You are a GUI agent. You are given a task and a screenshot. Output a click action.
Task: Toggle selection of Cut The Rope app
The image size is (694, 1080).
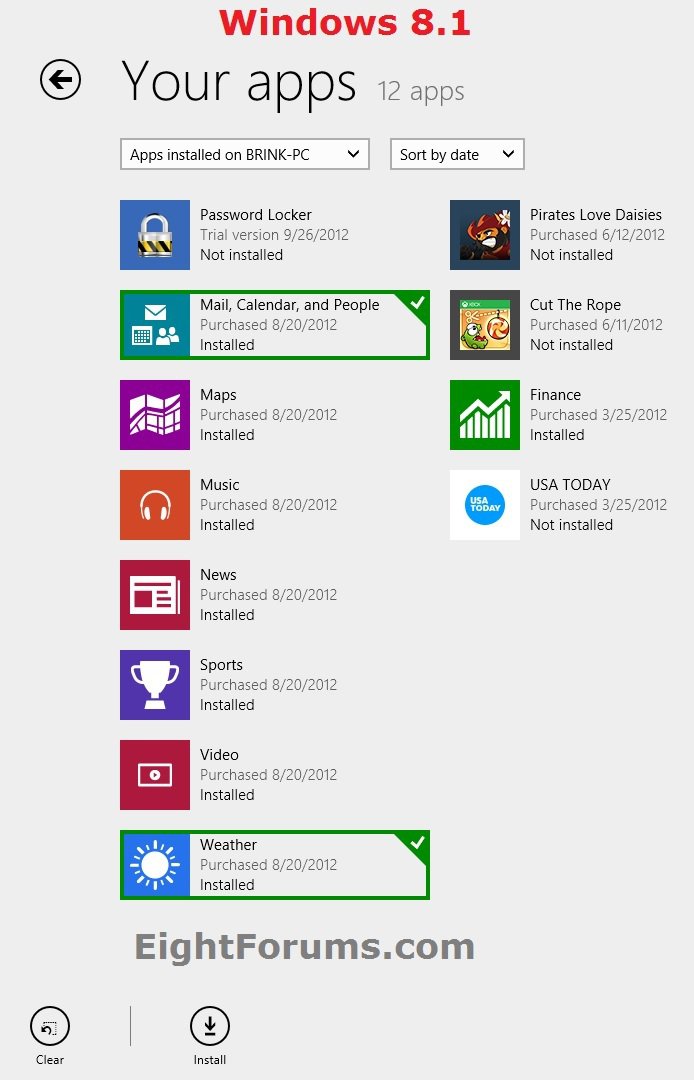560,325
